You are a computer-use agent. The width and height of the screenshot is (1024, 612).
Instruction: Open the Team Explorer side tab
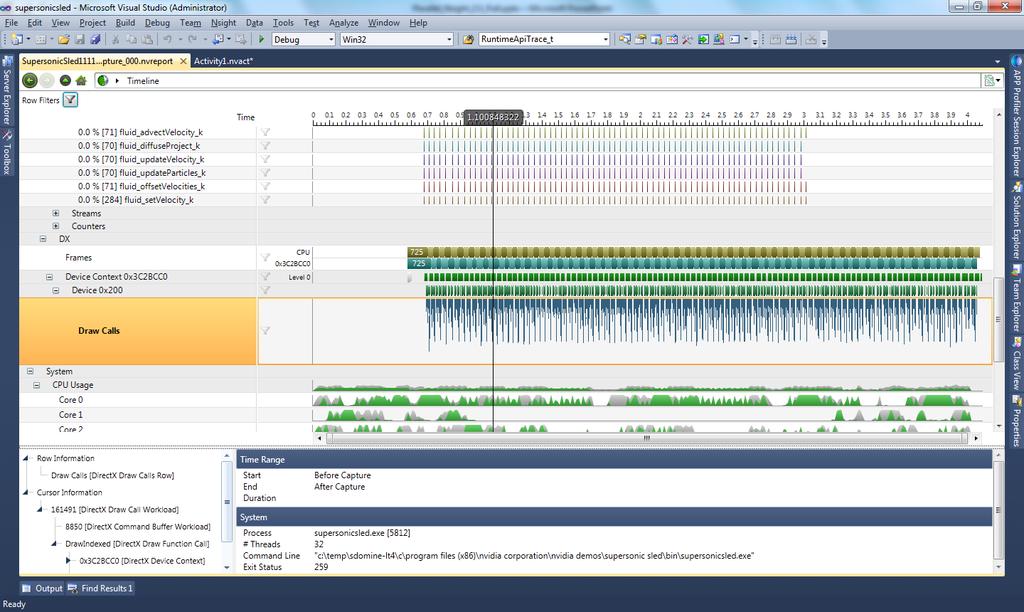pos(1016,298)
